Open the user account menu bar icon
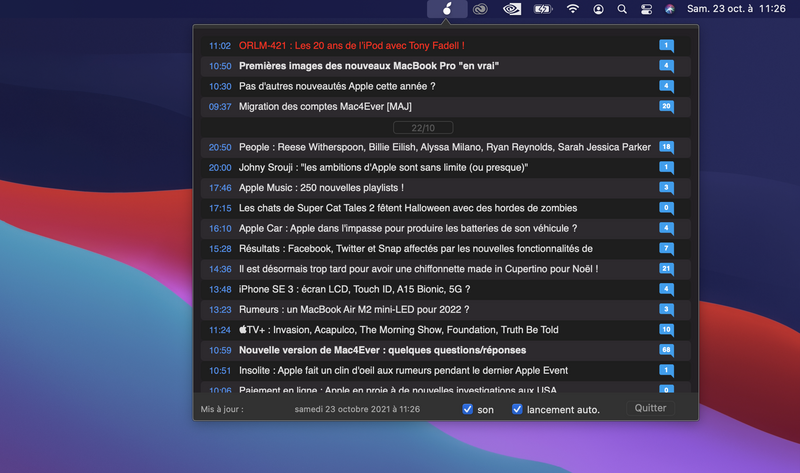Screen dimensions: 800x473 pos(598,9)
